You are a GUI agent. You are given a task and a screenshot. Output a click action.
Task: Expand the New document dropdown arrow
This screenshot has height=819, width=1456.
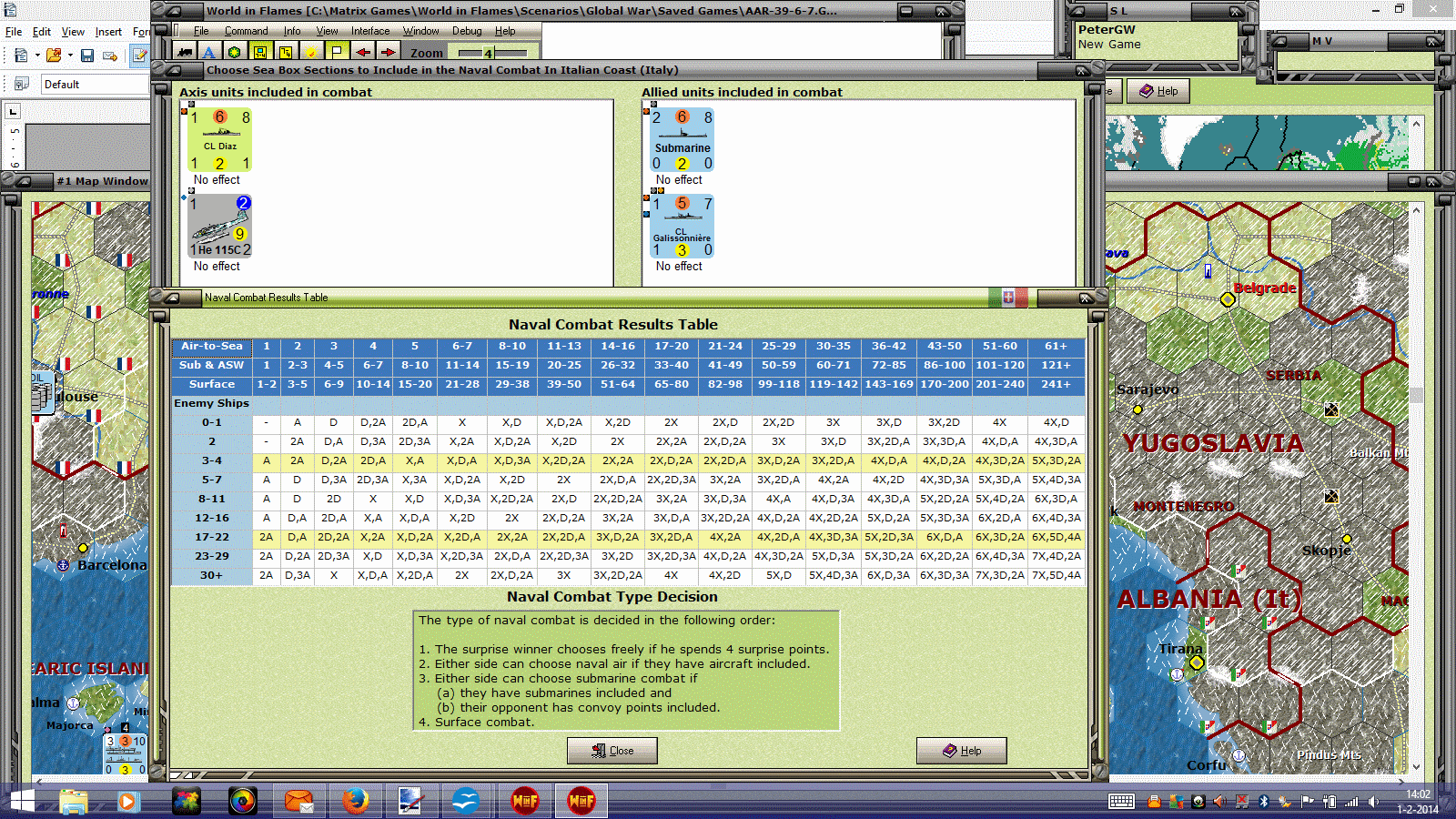coord(37,56)
